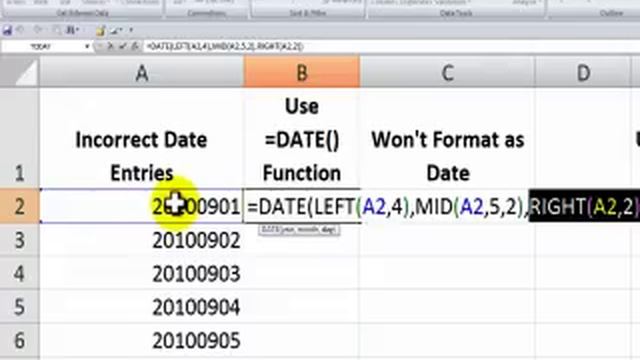Screen dimensions: 640x360
Task: Click the Redo arrow icon
Action: point(39,30)
